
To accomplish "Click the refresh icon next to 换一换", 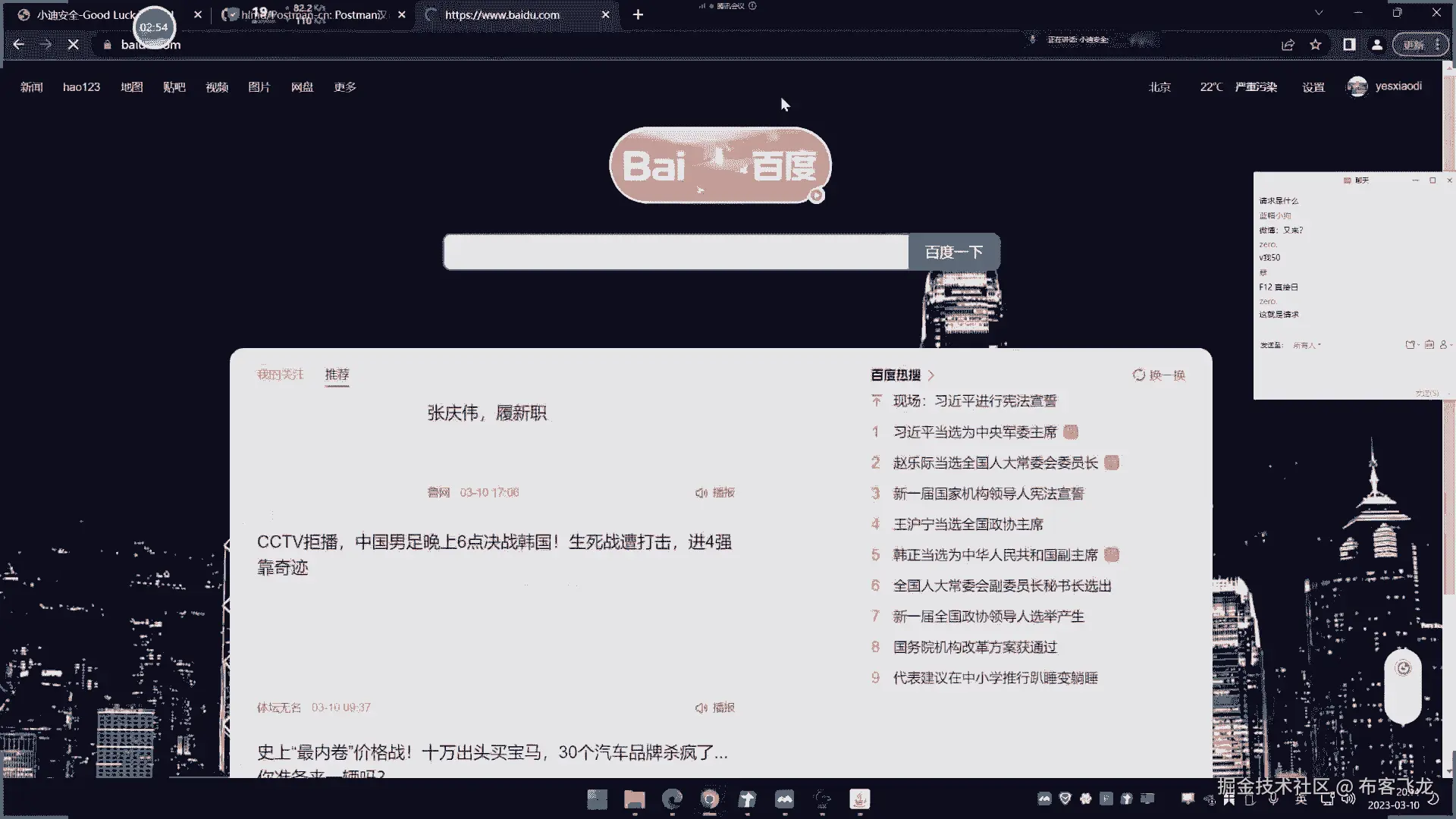I will tap(1138, 375).
